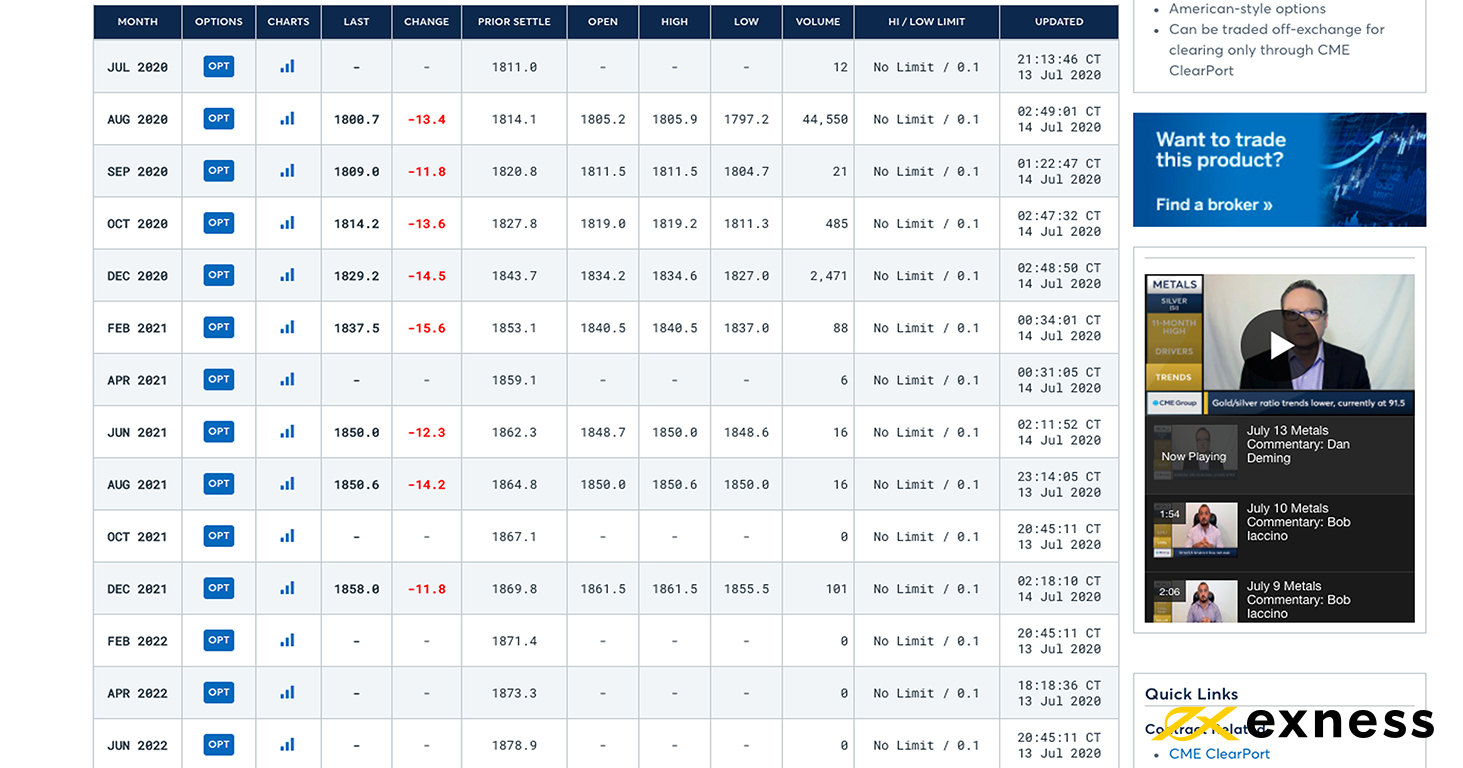Viewport: 1463px width, 768px height.
Task: Click OPT button for DEC 2020
Action: coord(219,274)
